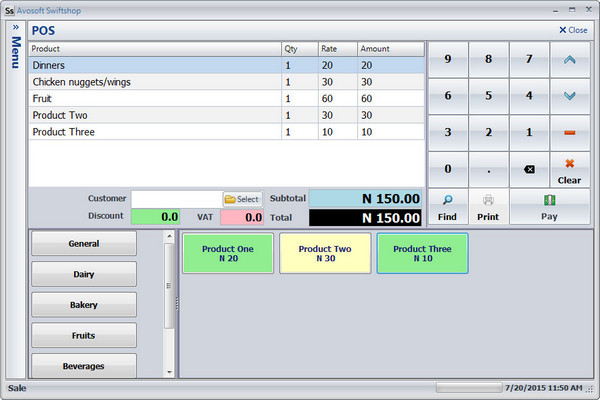Viewport: 600px width, 400px height.
Task: Open the Find product search
Action: tap(448, 207)
